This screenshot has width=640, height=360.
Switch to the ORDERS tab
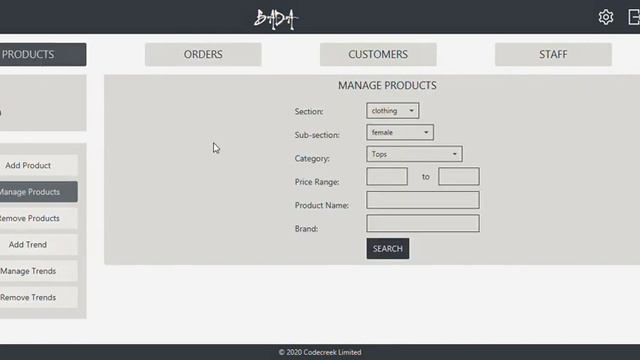(203, 54)
